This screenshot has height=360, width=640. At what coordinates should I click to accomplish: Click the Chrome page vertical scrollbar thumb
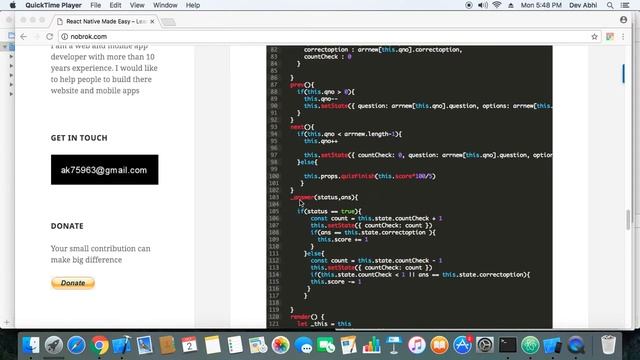point(628,219)
